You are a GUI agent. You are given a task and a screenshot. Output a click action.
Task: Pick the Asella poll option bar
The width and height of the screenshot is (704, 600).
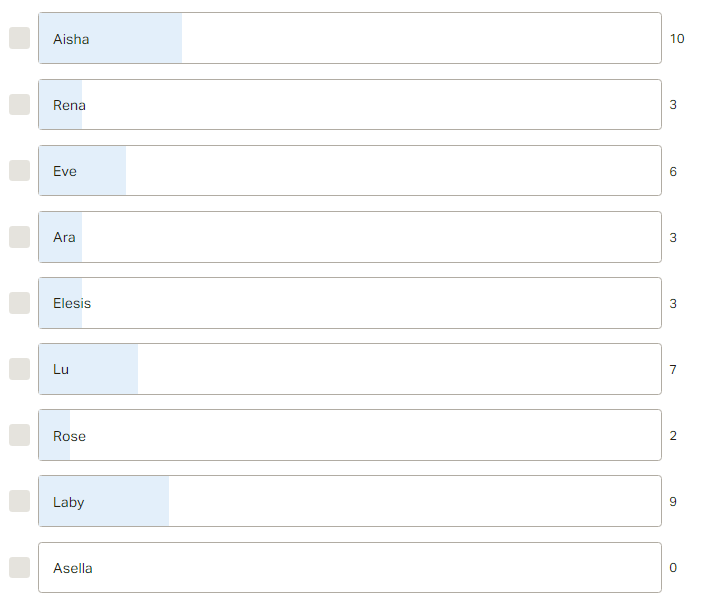(350, 568)
